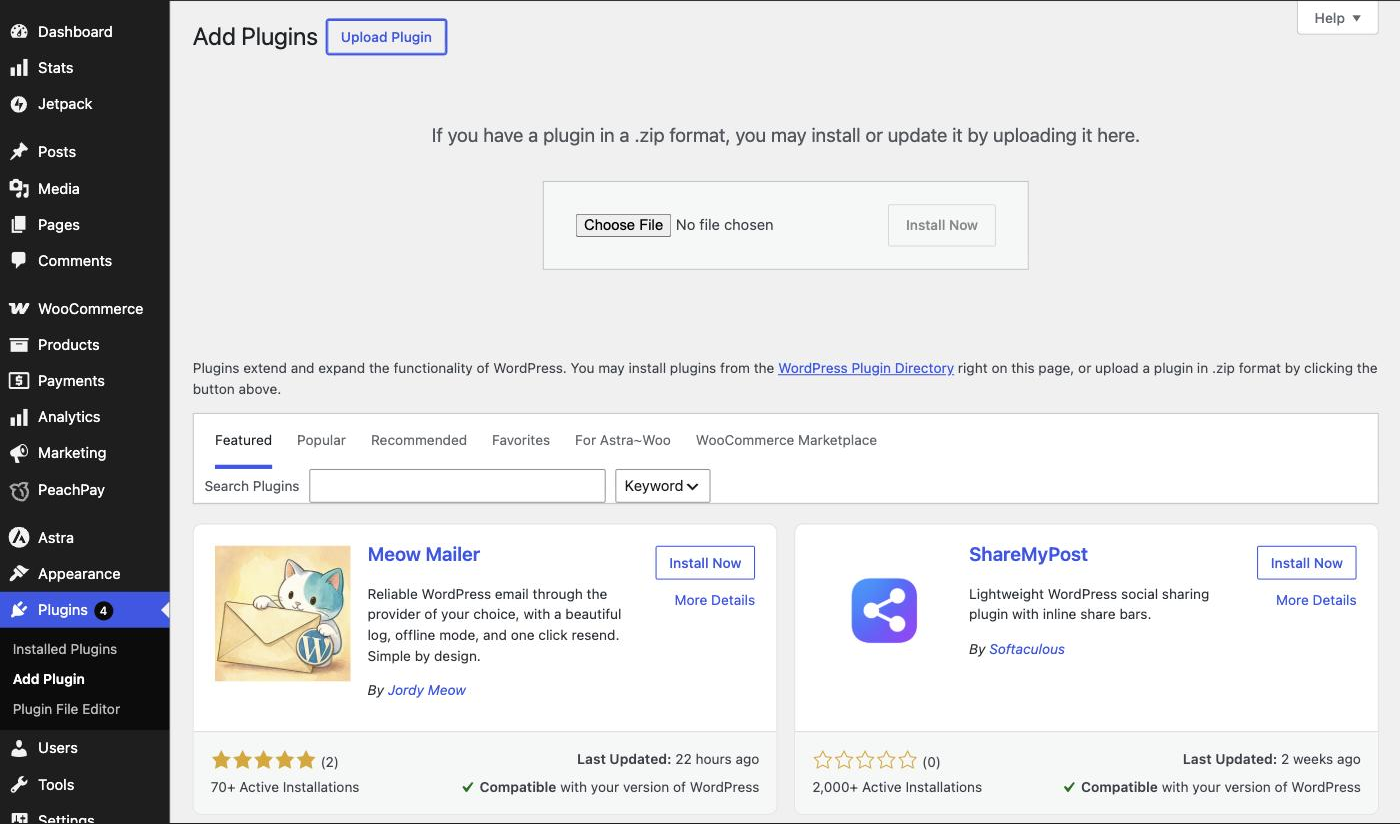Image resolution: width=1400 pixels, height=824 pixels.
Task: Click the Stats bar chart icon
Action: tap(19, 68)
